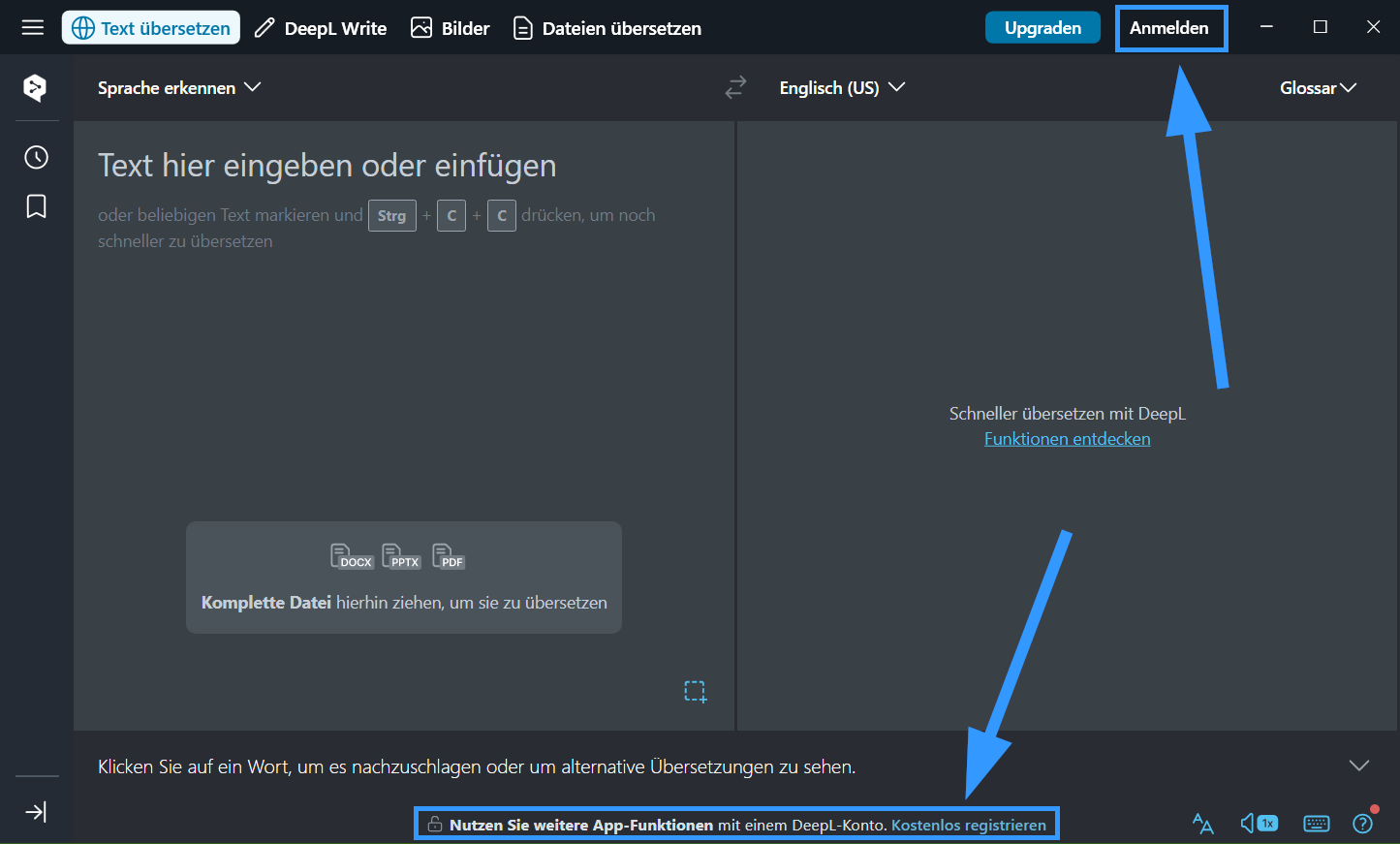The image size is (1400, 844).
Task: Select the Text übersetzen tab
Action: tap(151, 28)
